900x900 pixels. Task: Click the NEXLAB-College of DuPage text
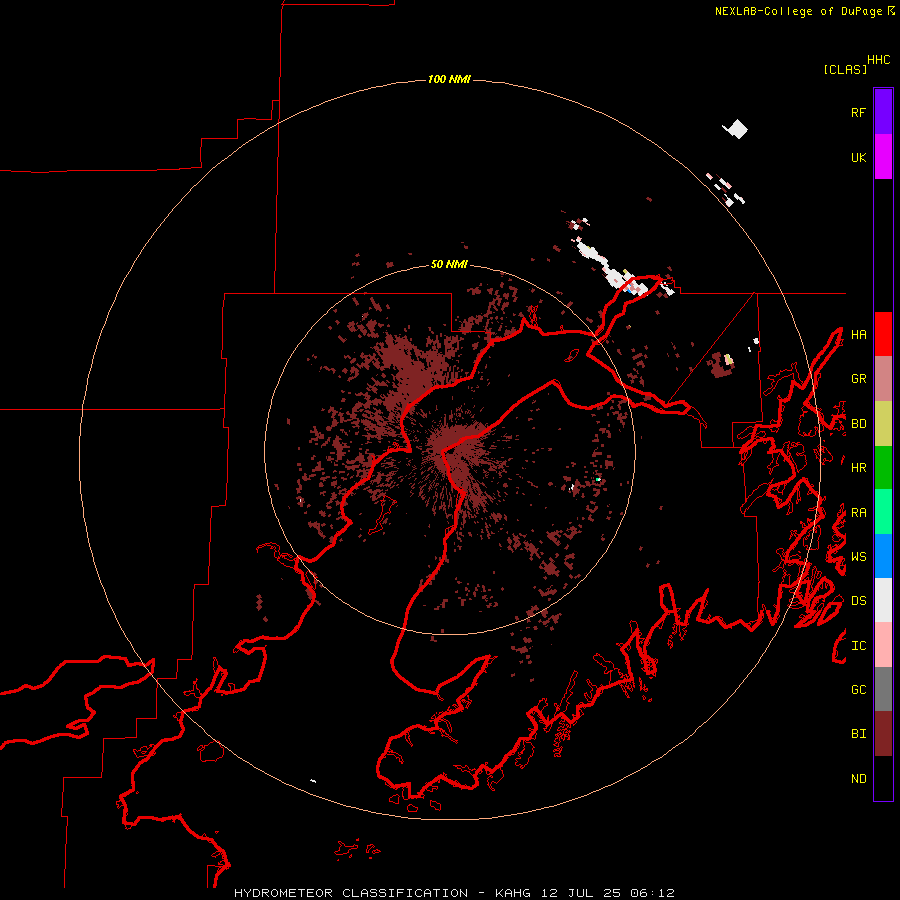[798, 11]
